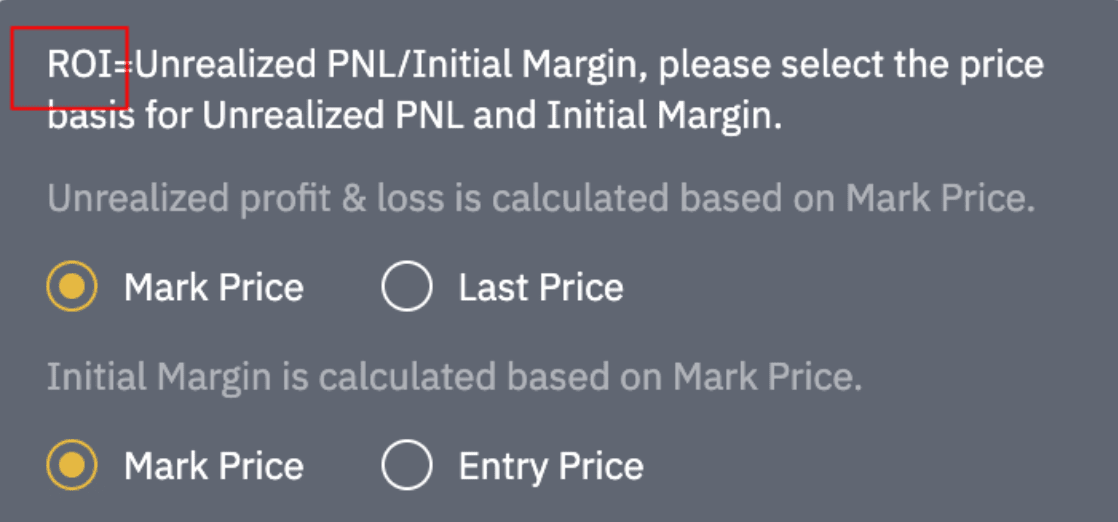Image resolution: width=1118 pixels, height=522 pixels.
Task: Select the Last Price radio button
Action: pos(407,288)
